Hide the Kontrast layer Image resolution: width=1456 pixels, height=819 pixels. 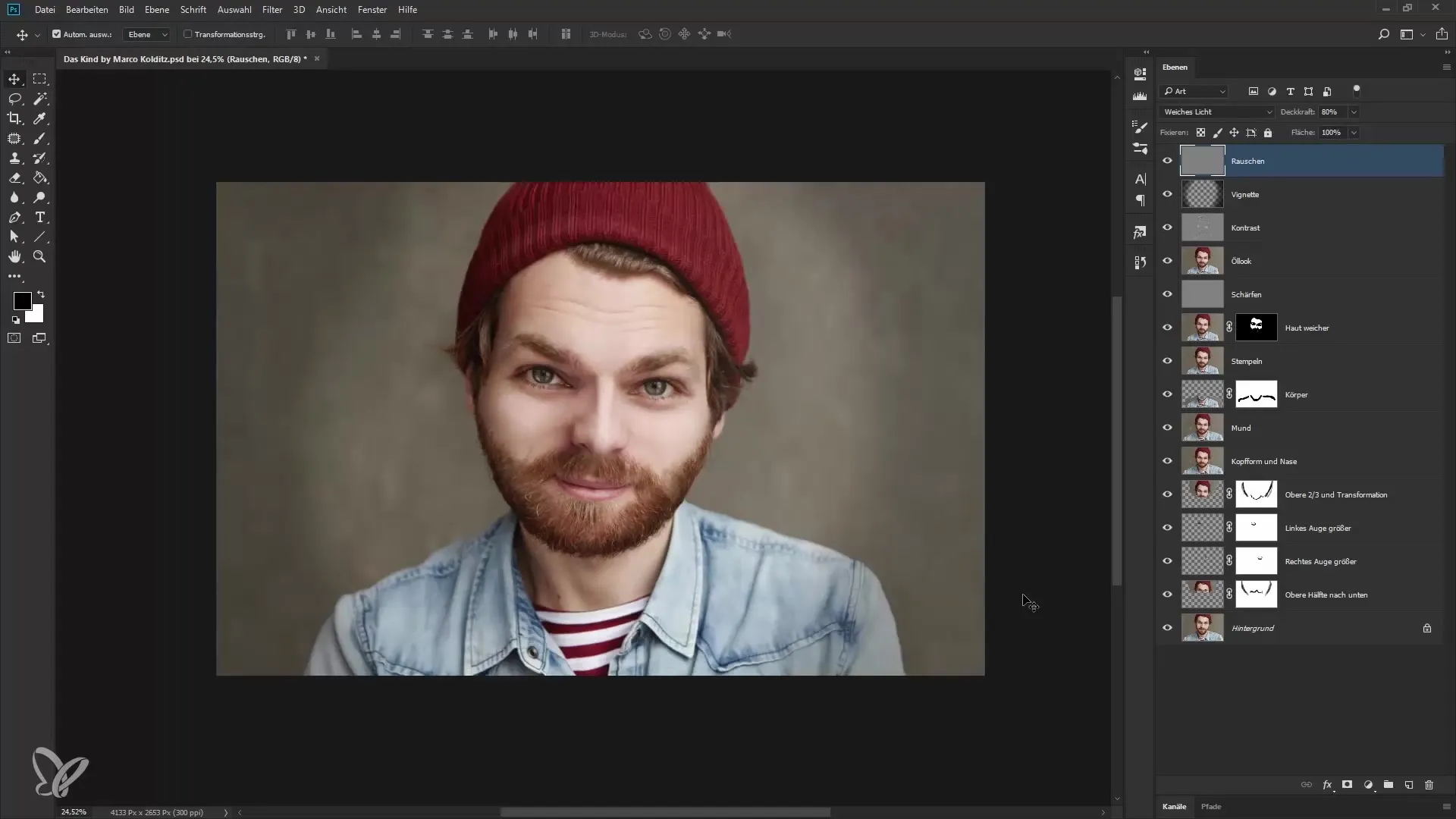point(1168,227)
